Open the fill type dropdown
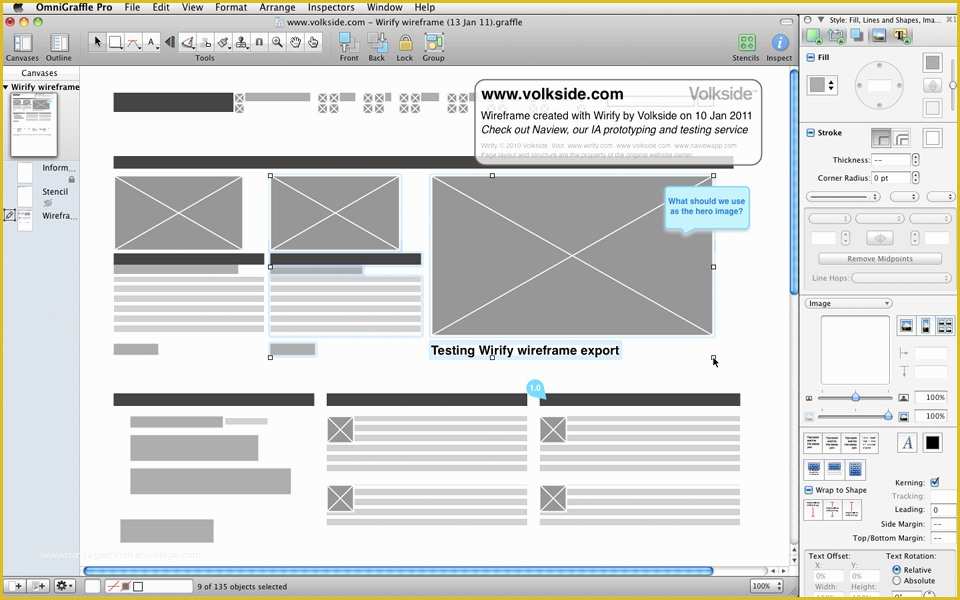Screen dimensions: 960x600 coord(822,85)
